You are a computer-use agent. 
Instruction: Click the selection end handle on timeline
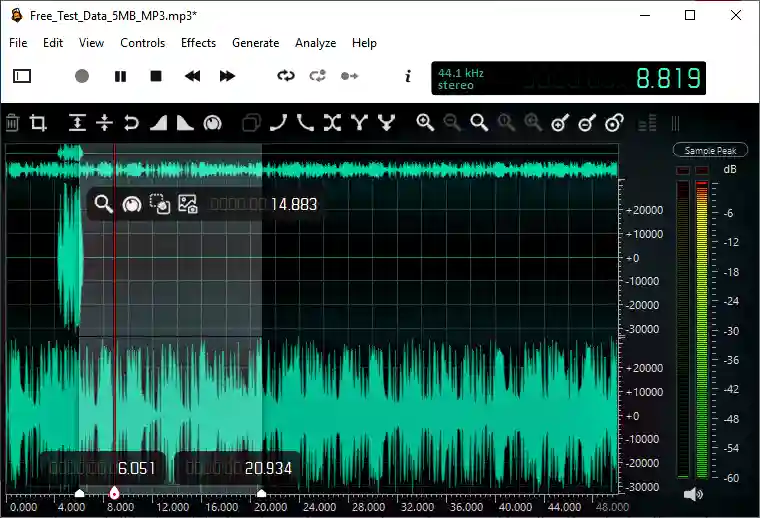(x=261, y=493)
